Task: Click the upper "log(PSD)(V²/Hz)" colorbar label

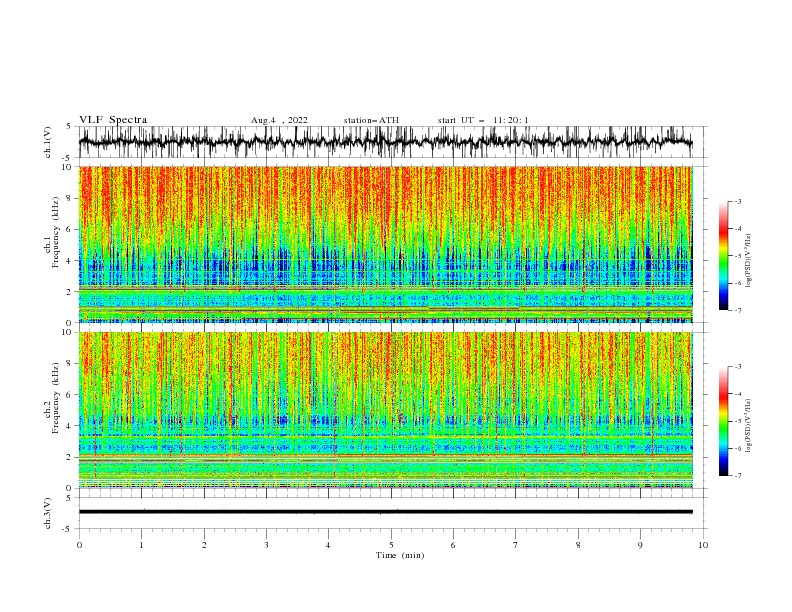Action: (x=748, y=261)
